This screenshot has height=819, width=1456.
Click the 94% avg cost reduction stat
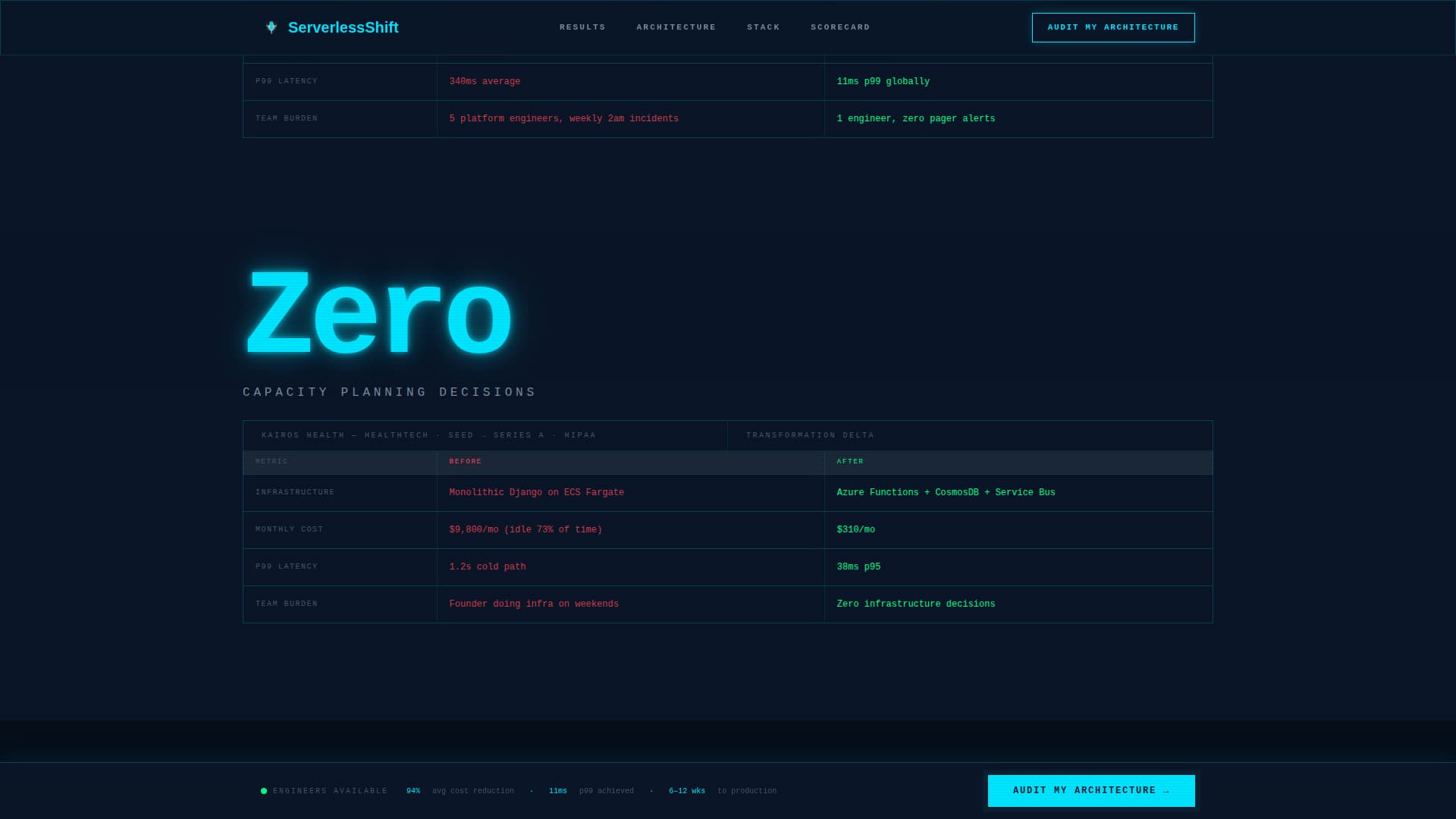pyautogui.click(x=460, y=791)
